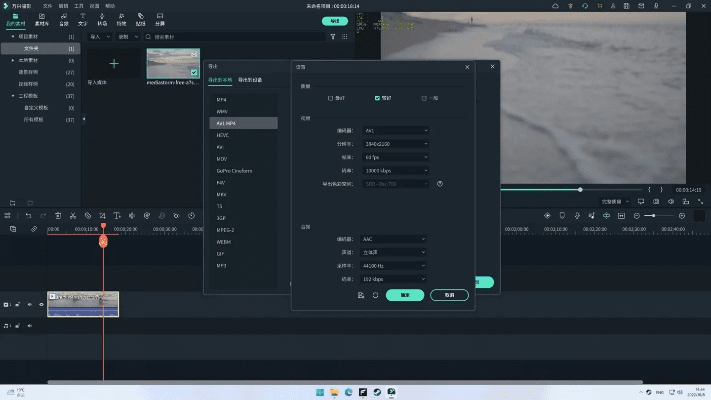Click the 取消 cancel button
This screenshot has height=400, width=711.
pos(449,295)
